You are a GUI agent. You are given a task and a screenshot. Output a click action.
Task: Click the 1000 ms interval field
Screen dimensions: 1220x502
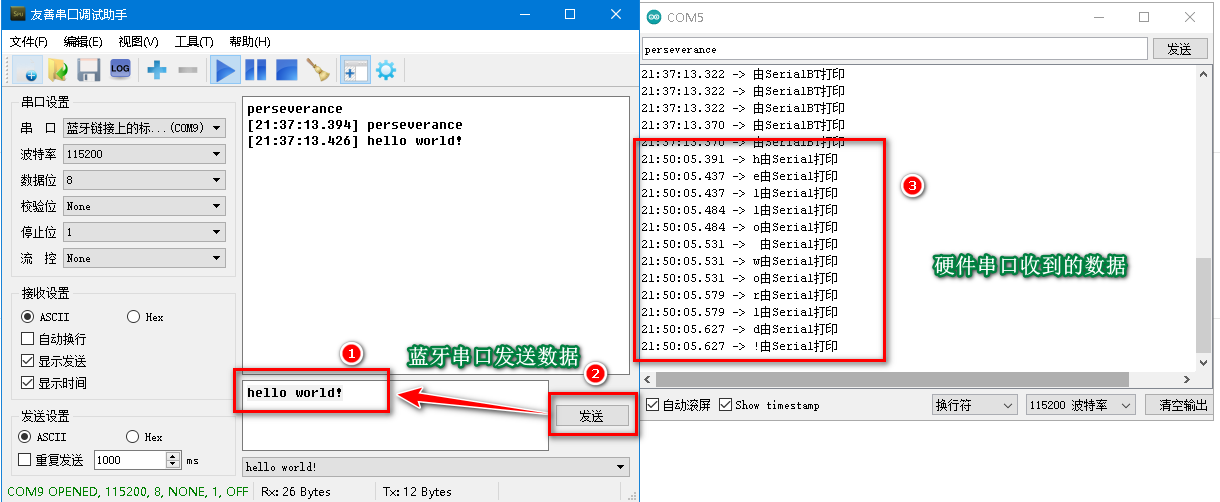pyautogui.click(x=130, y=460)
